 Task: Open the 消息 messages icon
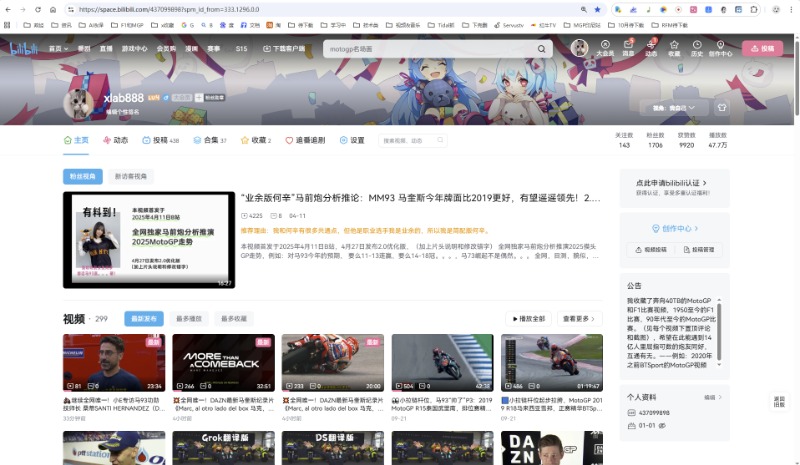pos(628,48)
